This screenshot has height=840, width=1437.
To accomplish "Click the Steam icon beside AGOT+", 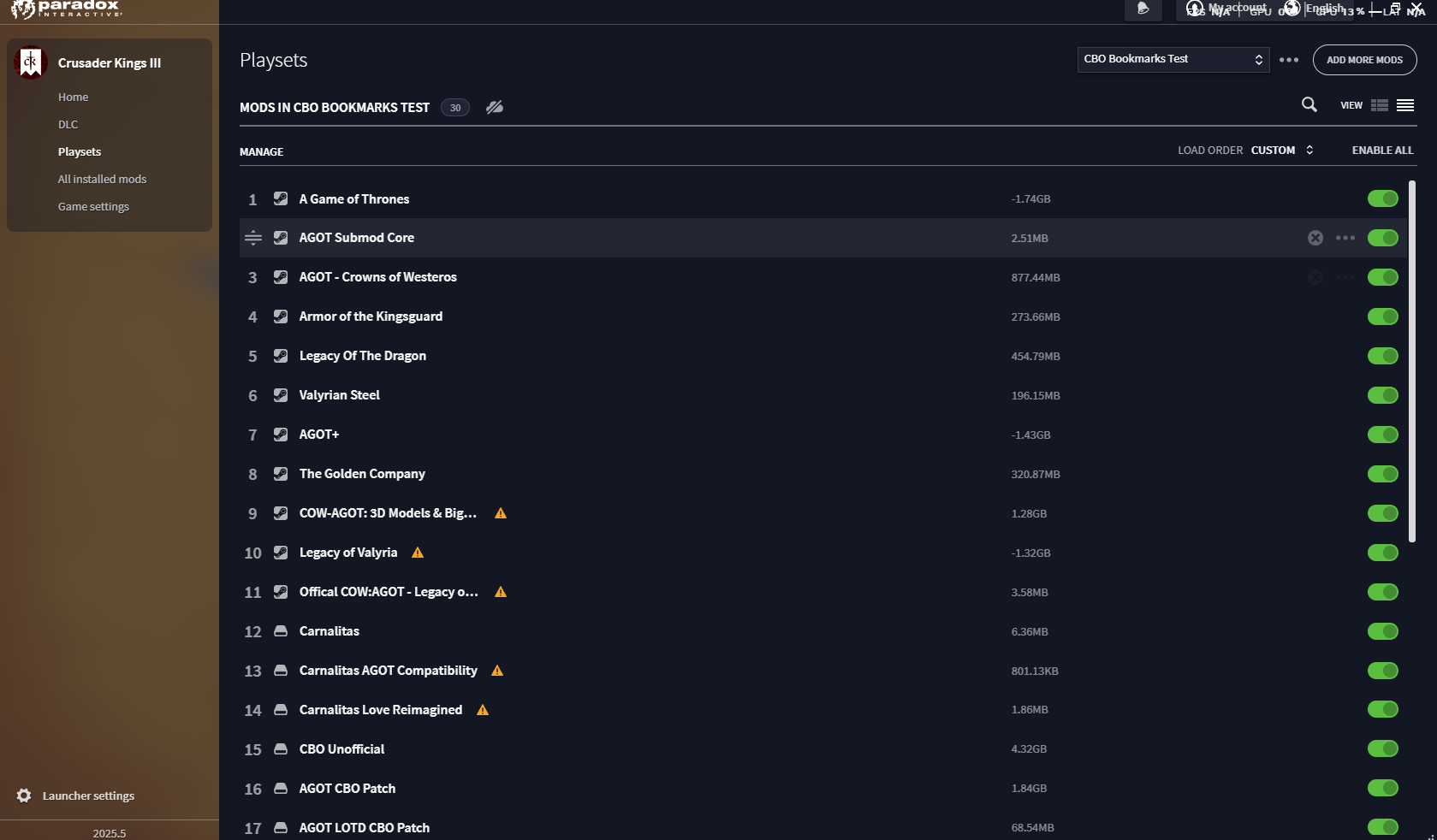I will [x=281, y=435].
